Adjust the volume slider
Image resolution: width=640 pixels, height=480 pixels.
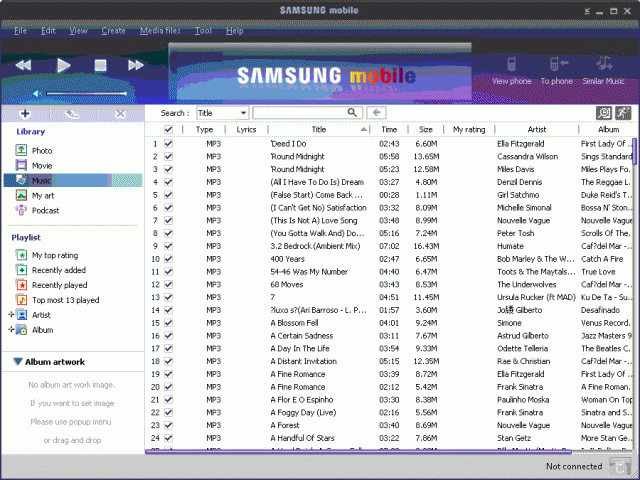click(x=86, y=93)
